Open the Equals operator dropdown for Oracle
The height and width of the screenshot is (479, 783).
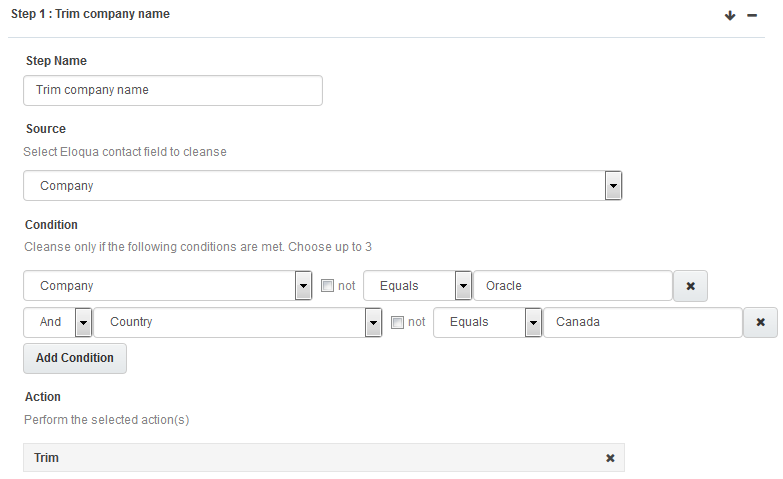[463, 286]
